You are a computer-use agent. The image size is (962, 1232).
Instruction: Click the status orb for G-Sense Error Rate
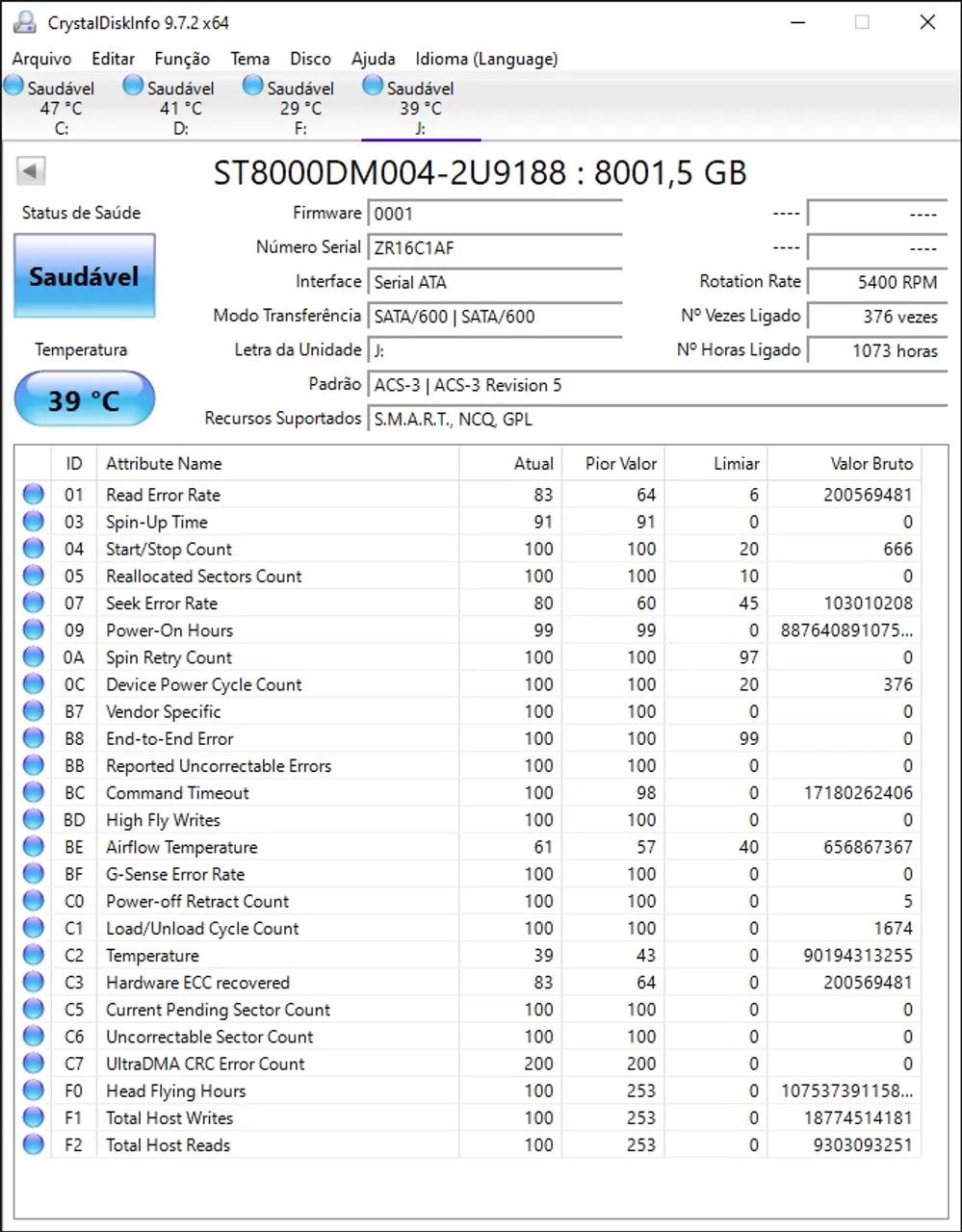(34, 874)
